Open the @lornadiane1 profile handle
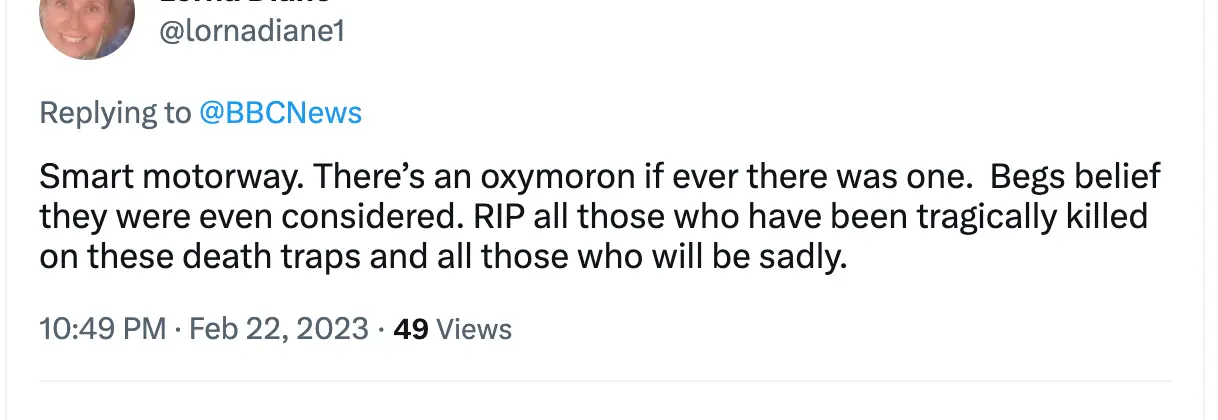Image resolution: width=1218 pixels, height=420 pixels. (x=252, y=32)
